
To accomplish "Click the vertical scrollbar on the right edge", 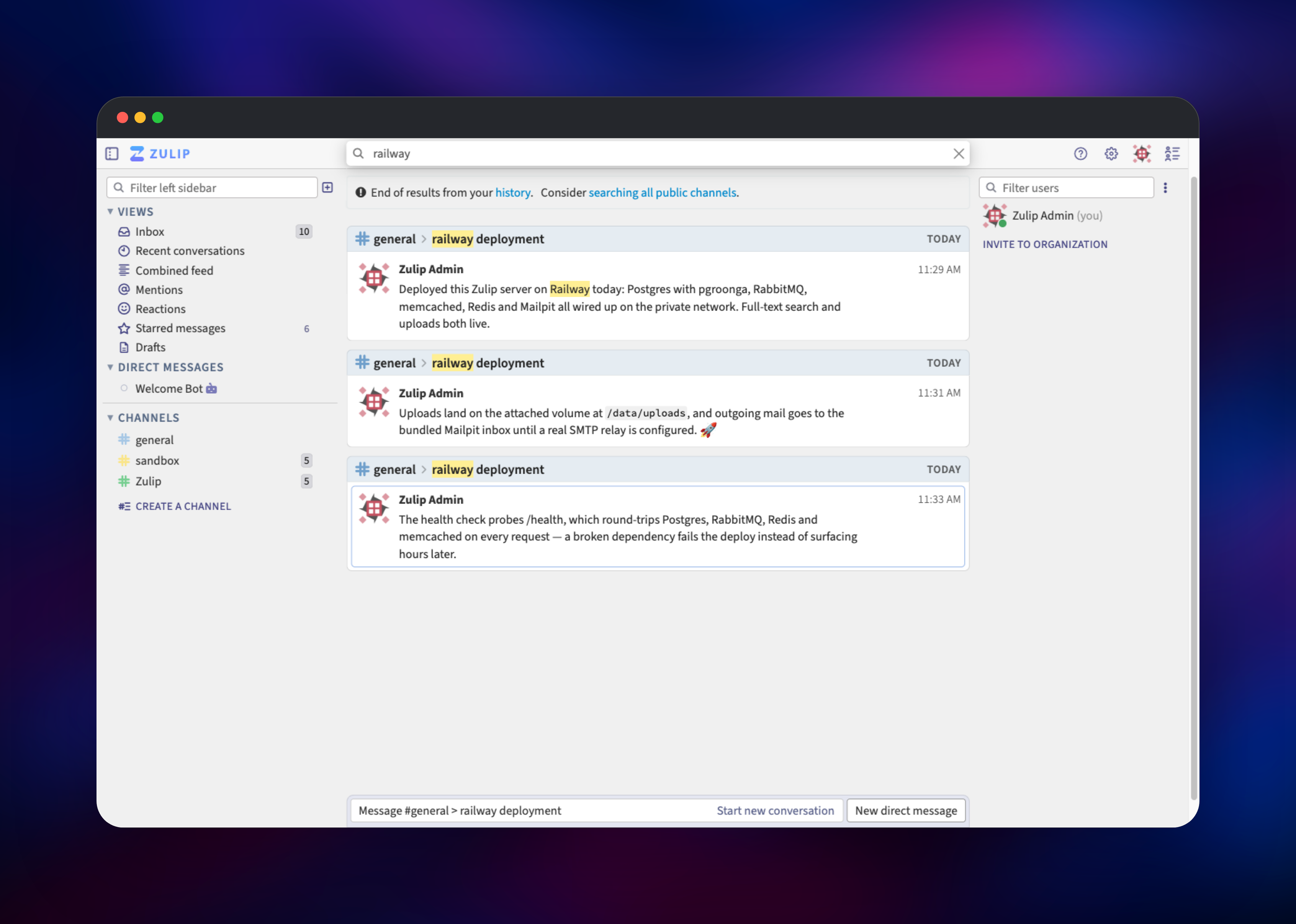I will tap(1194, 488).
